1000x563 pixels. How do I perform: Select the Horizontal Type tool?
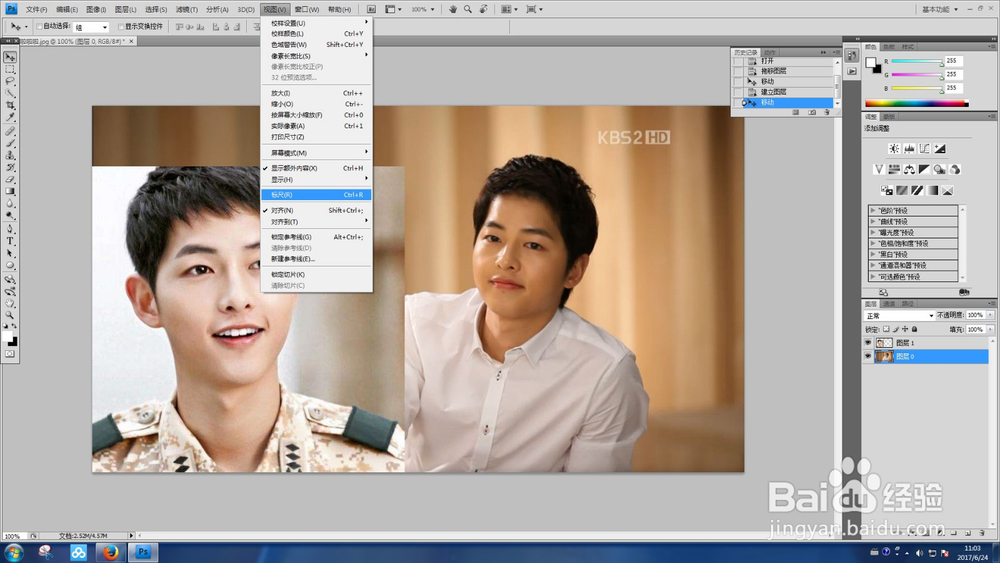[x=10, y=241]
